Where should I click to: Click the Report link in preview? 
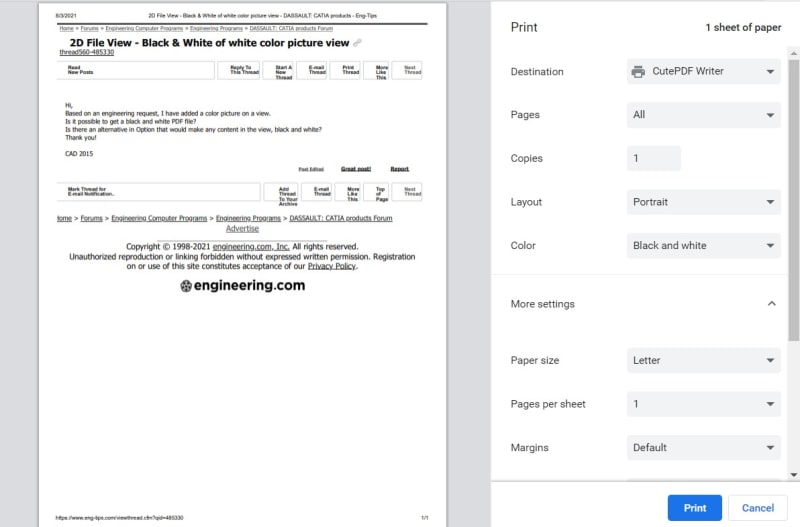(x=399, y=169)
